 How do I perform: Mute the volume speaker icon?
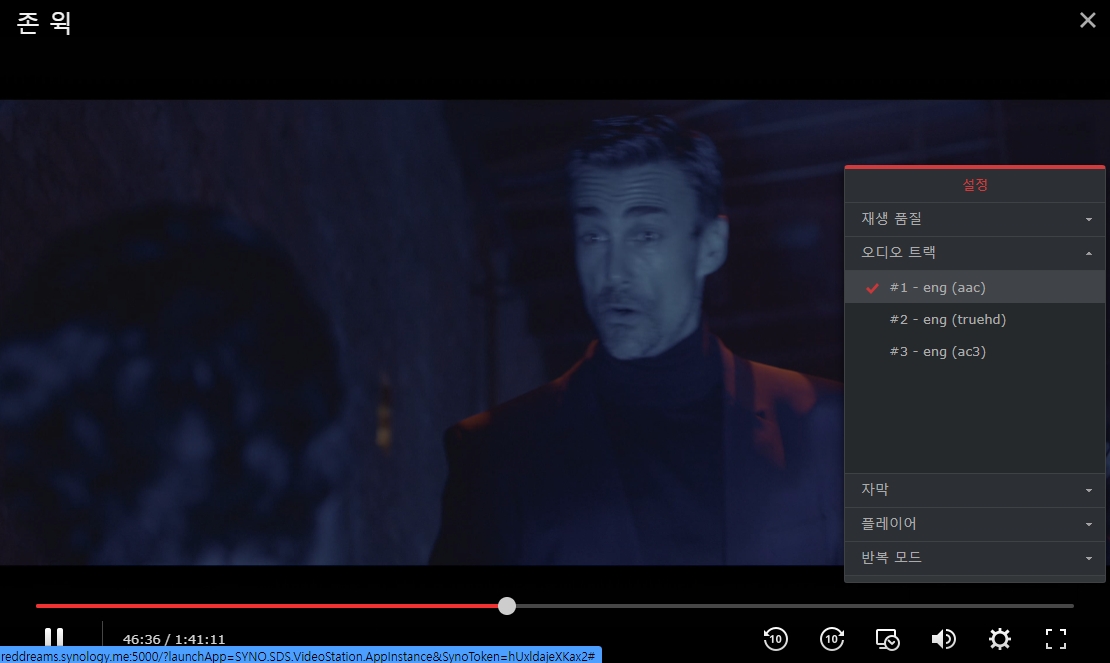coord(943,639)
